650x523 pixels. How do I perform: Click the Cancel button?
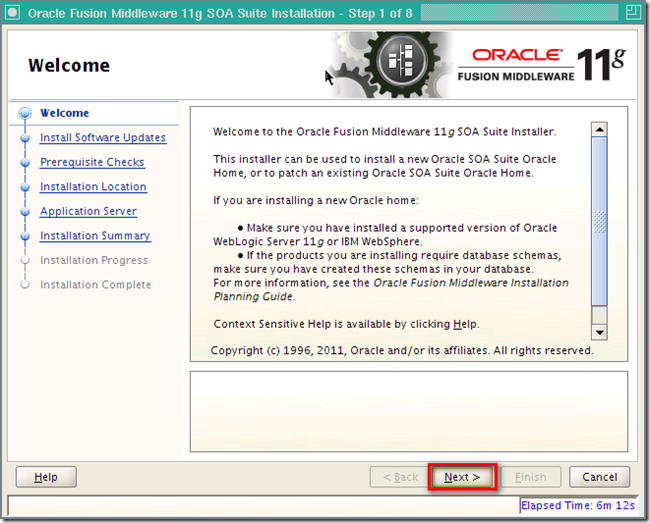point(599,477)
